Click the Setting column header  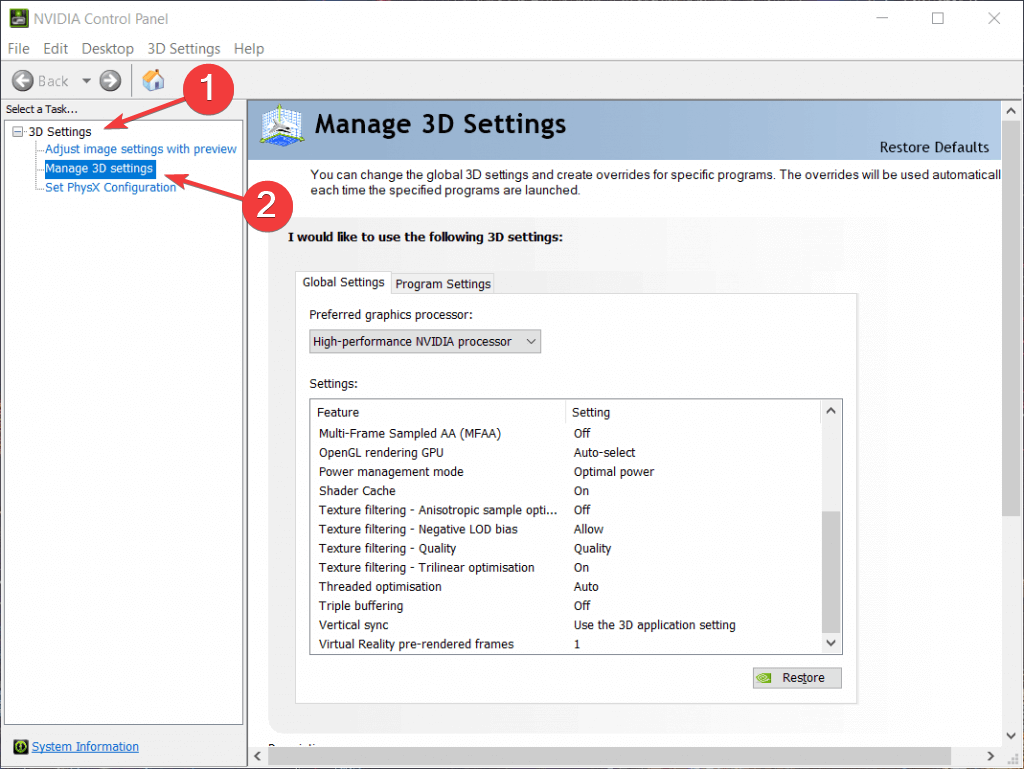coord(692,413)
